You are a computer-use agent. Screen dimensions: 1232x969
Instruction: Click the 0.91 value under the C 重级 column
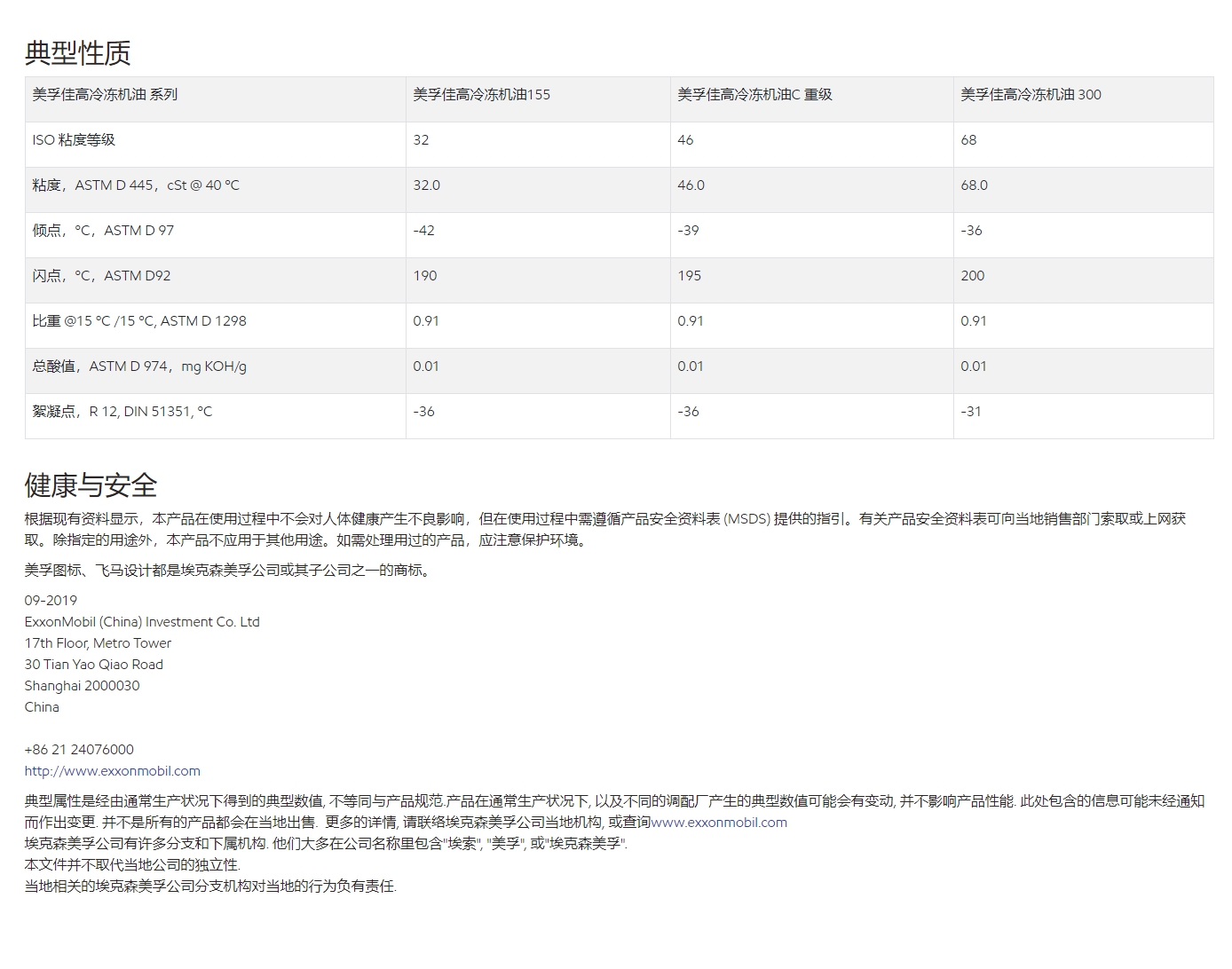click(691, 321)
